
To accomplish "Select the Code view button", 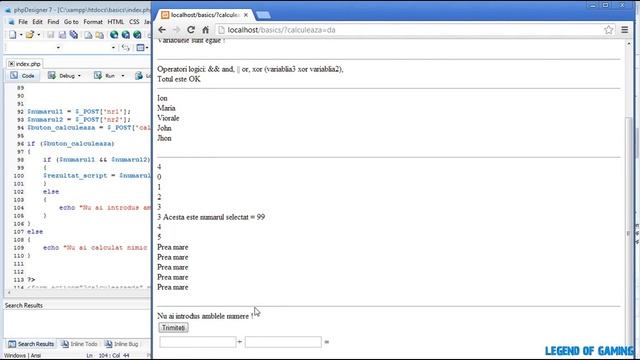I will [x=22, y=76].
